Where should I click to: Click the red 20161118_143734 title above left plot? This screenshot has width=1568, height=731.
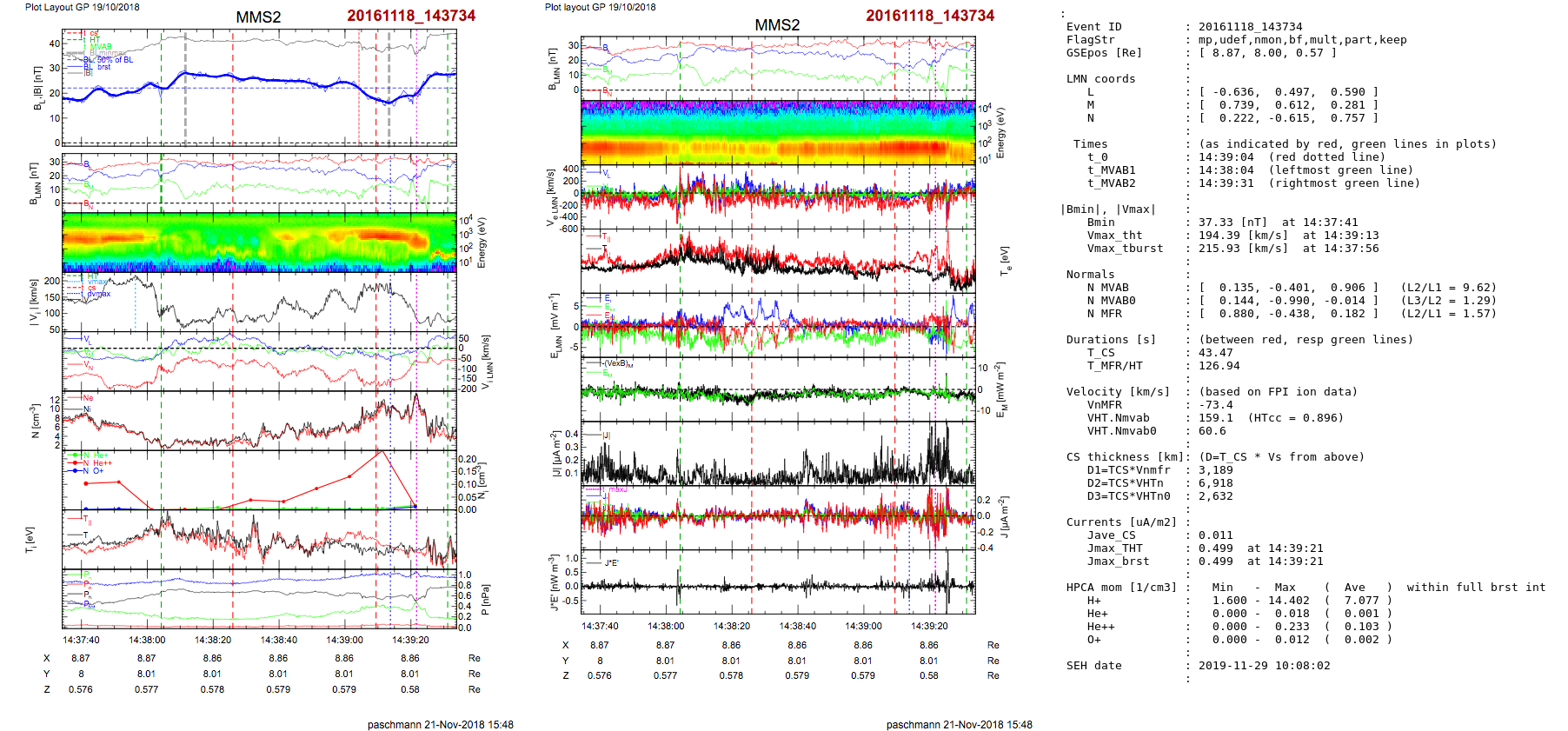click(x=411, y=16)
